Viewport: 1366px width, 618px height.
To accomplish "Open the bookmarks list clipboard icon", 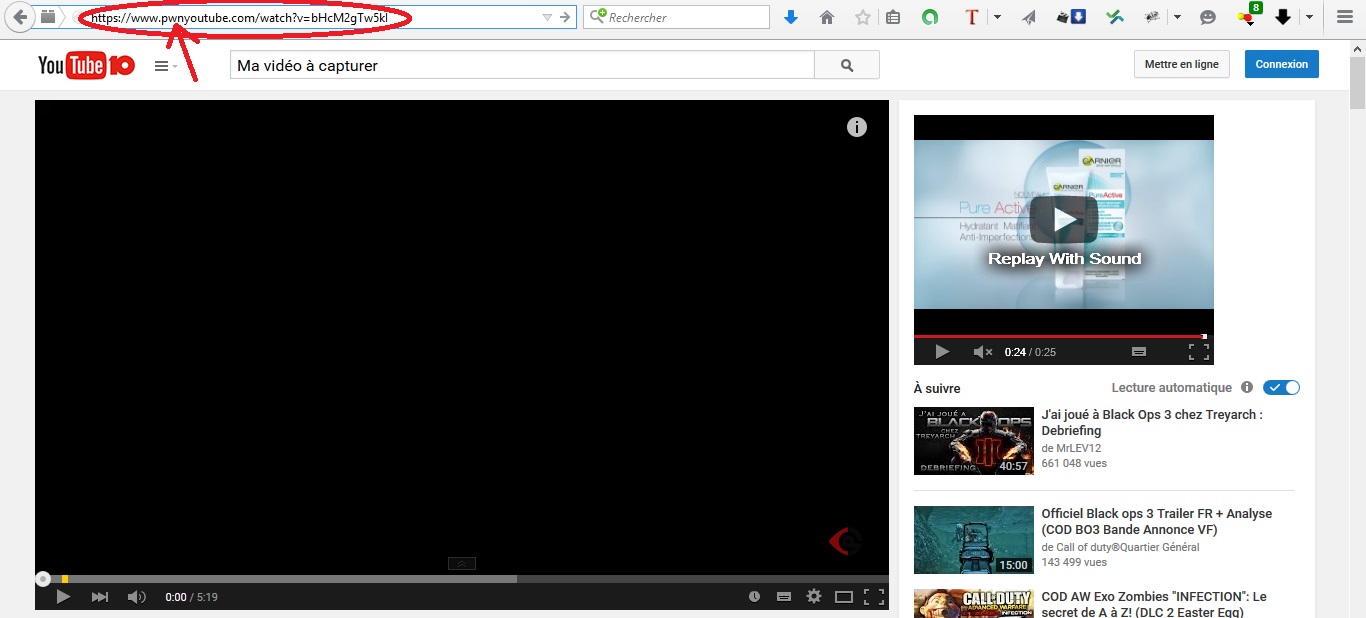I will pos(893,17).
